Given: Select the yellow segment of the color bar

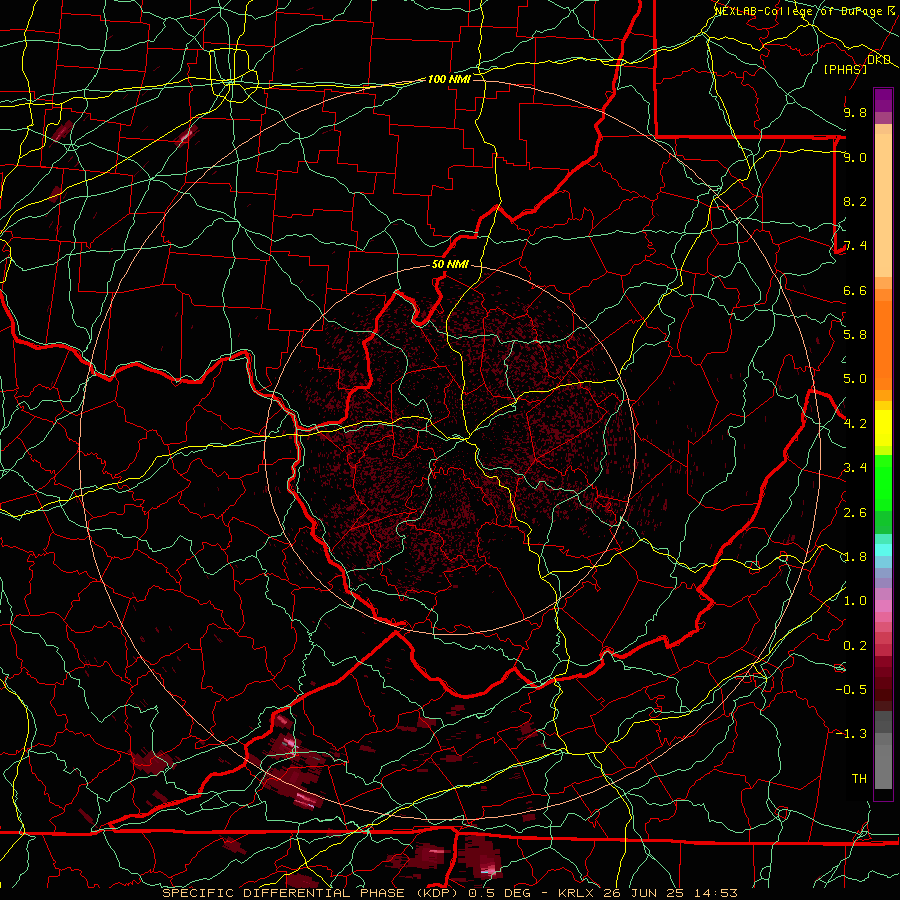Looking at the screenshot, I should [x=883, y=428].
